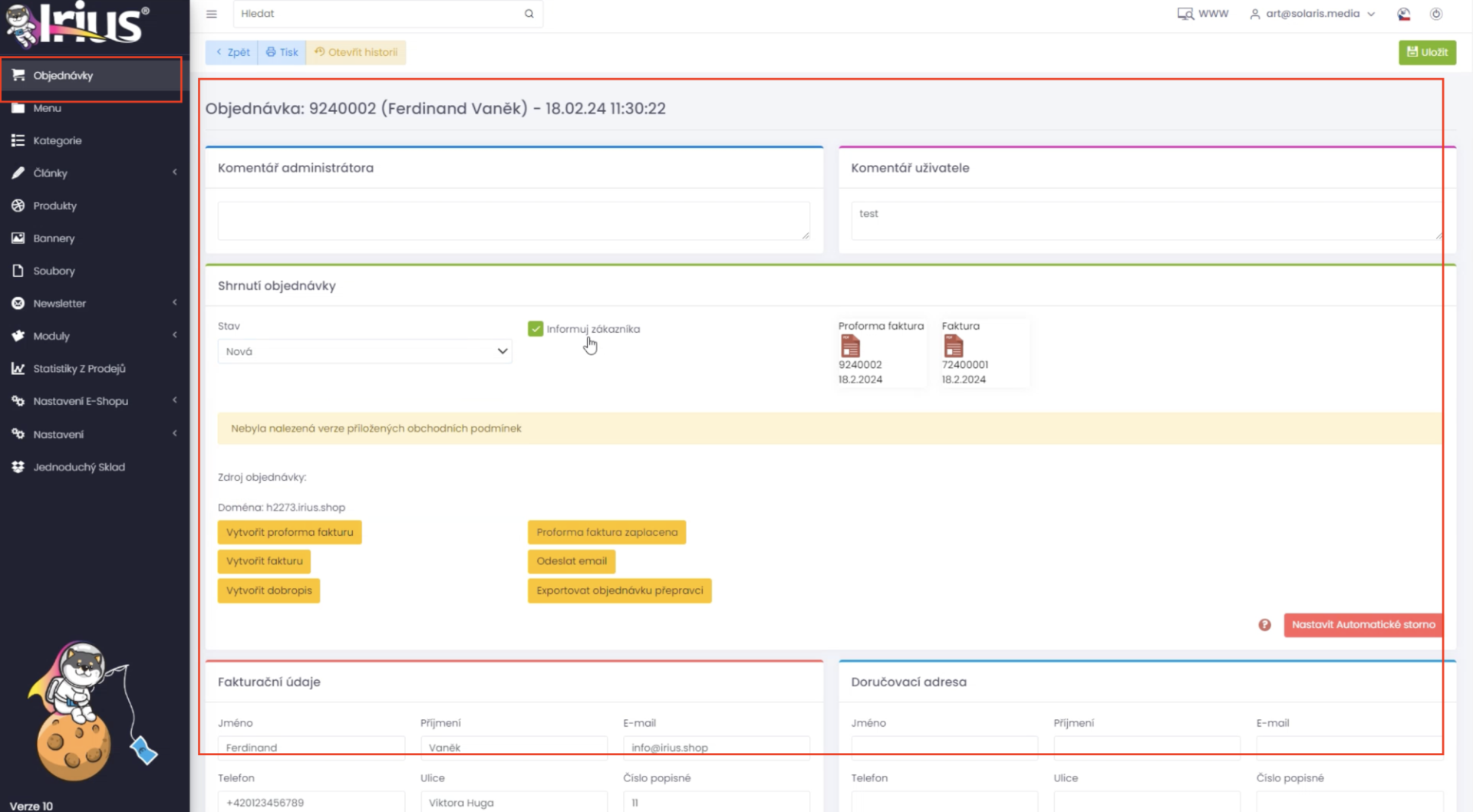Screen dimensions: 1473x812
Task: Click the Hledat search field
Action: click(x=381, y=14)
